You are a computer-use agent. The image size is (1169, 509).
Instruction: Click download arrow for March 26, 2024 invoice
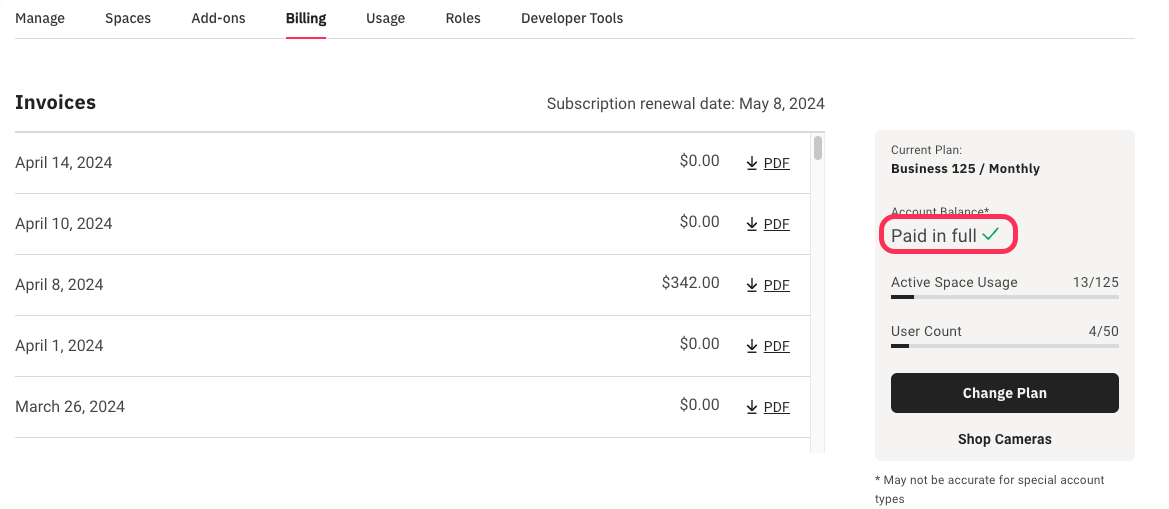pos(752,407)
